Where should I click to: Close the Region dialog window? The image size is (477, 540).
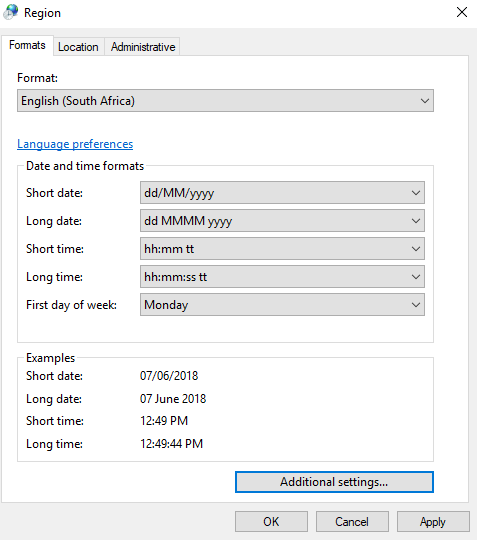coord(462,12)
